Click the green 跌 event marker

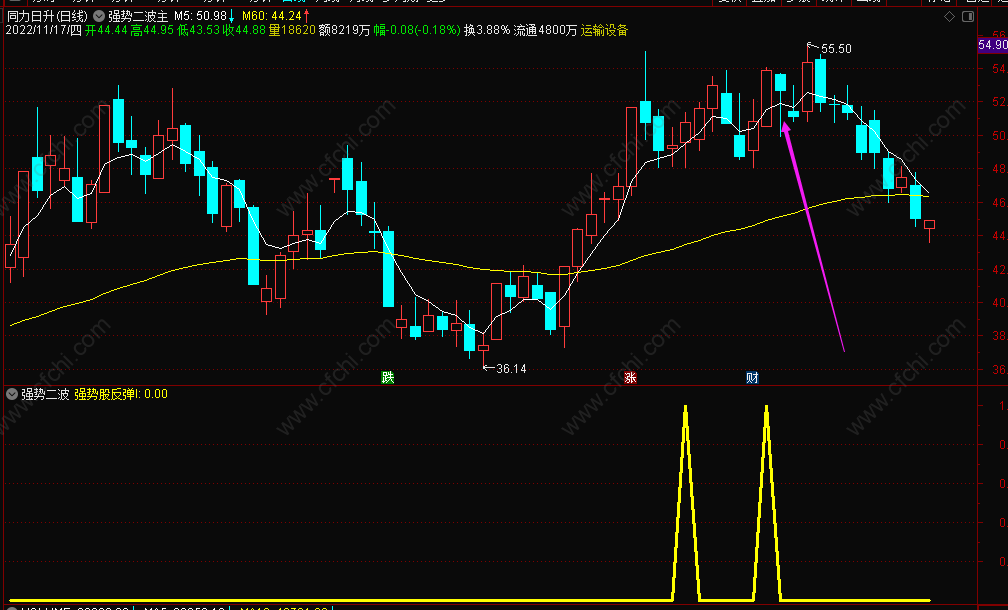[x=388, y=377]
